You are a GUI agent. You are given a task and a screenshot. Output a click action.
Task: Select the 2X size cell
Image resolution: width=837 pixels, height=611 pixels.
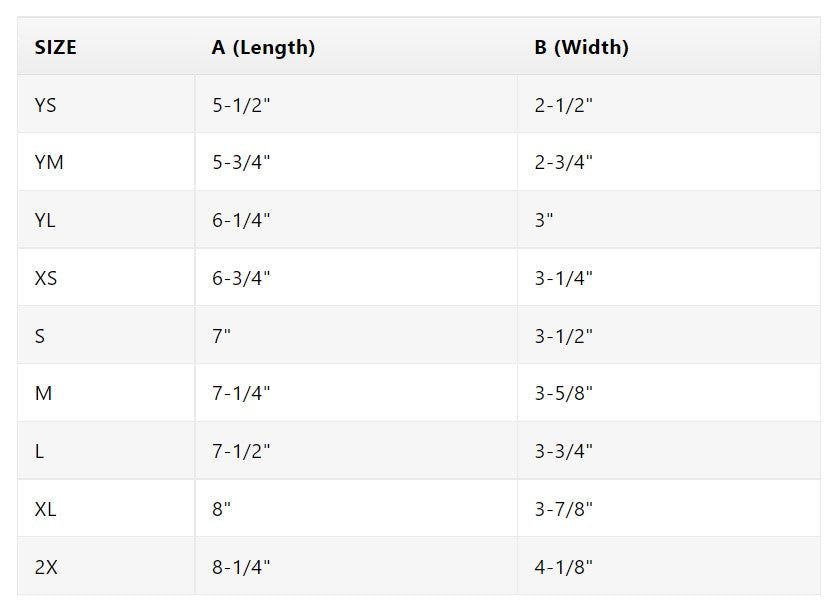[46, 567]
